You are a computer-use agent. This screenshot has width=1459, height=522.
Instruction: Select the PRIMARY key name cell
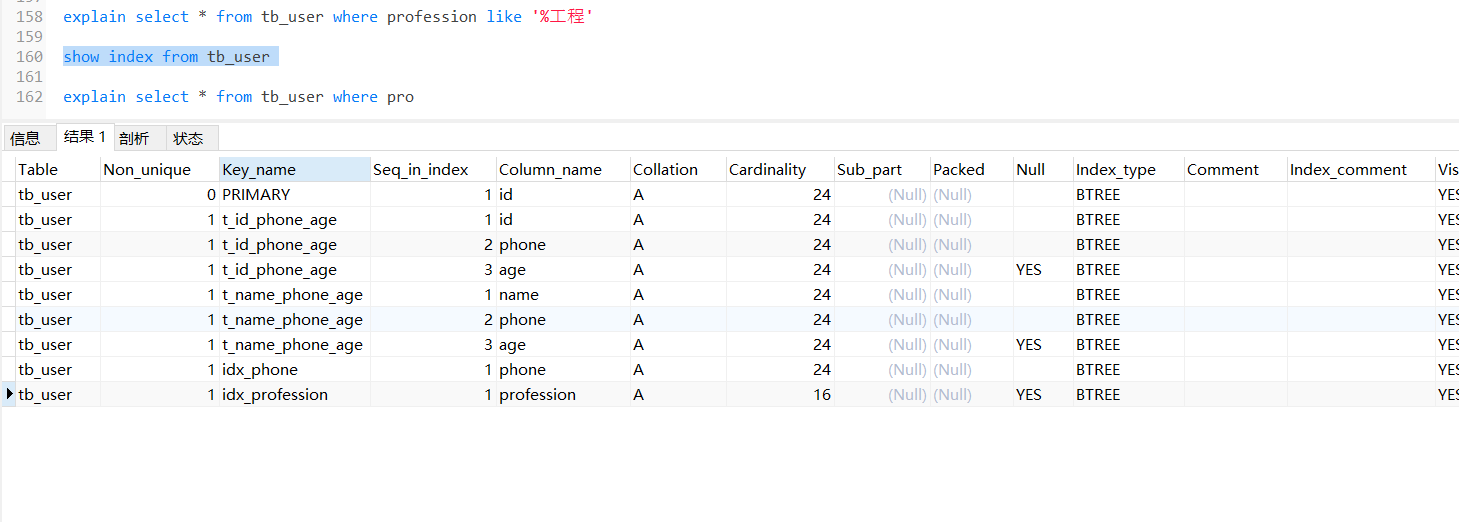256,195
